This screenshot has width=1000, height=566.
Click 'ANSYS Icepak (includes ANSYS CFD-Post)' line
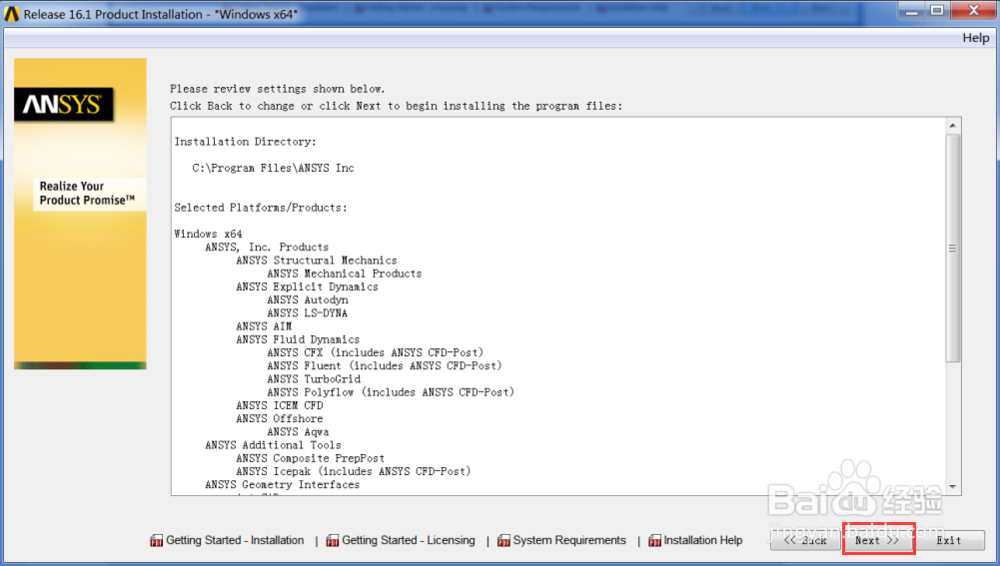353,471
